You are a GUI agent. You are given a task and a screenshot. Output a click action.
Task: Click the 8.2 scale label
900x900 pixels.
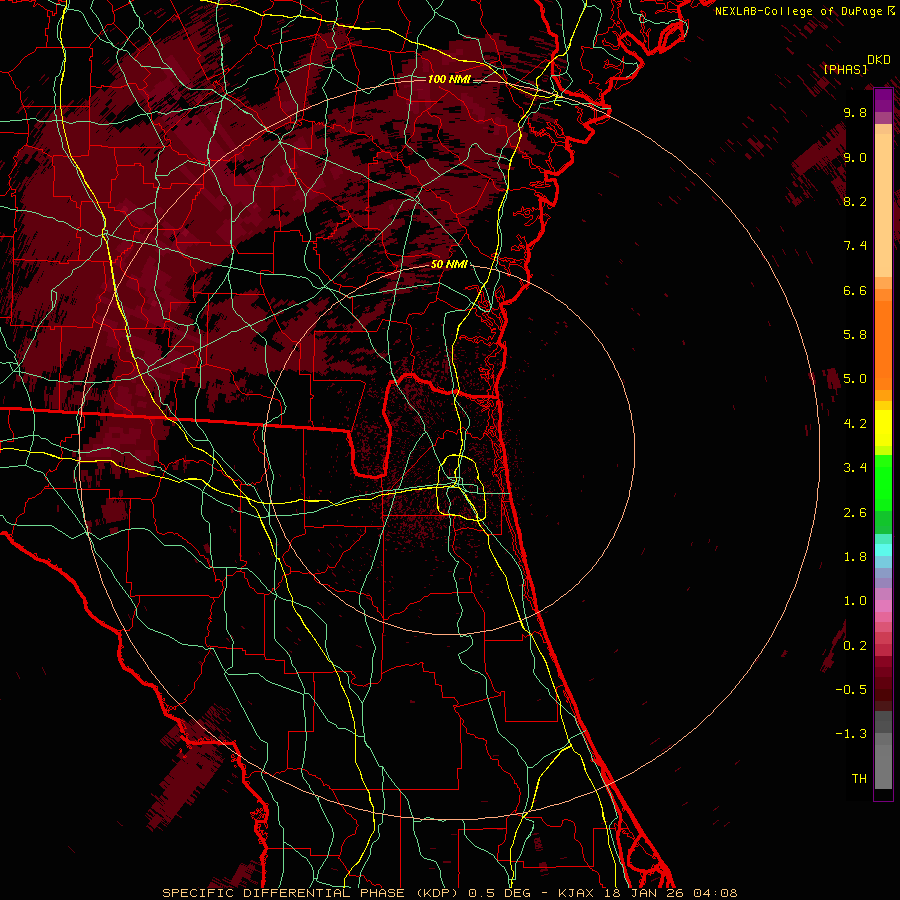855,201
